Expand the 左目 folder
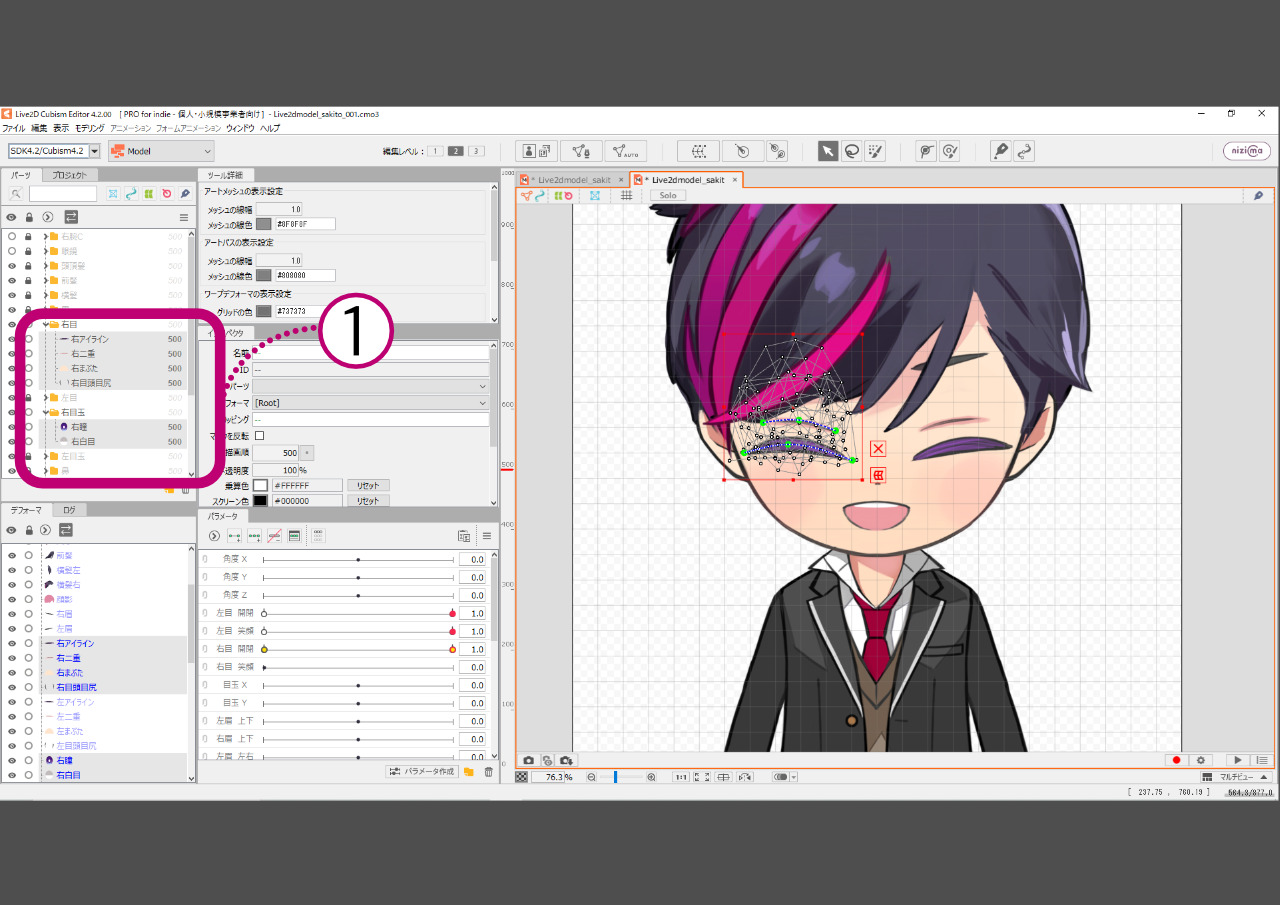Viewport: 1280px width, 905px height. pos(45,398)
